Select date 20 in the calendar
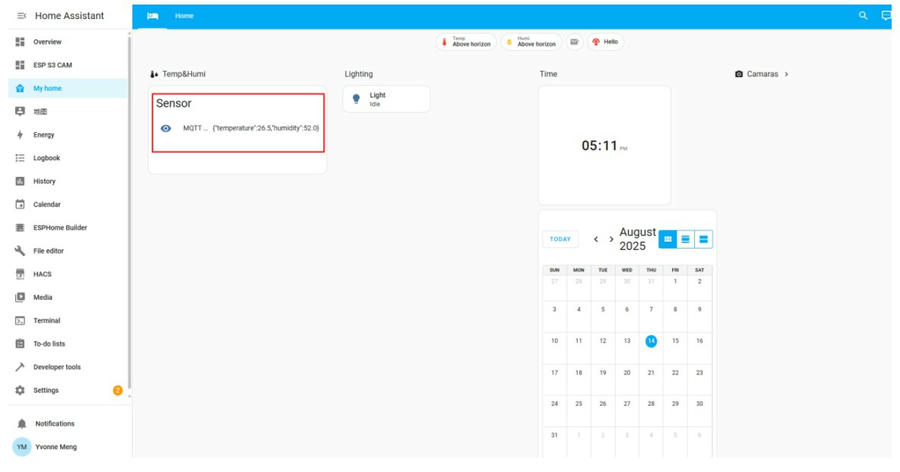The image size is (900, 472). pyautogui.click(x=627, y=373)
